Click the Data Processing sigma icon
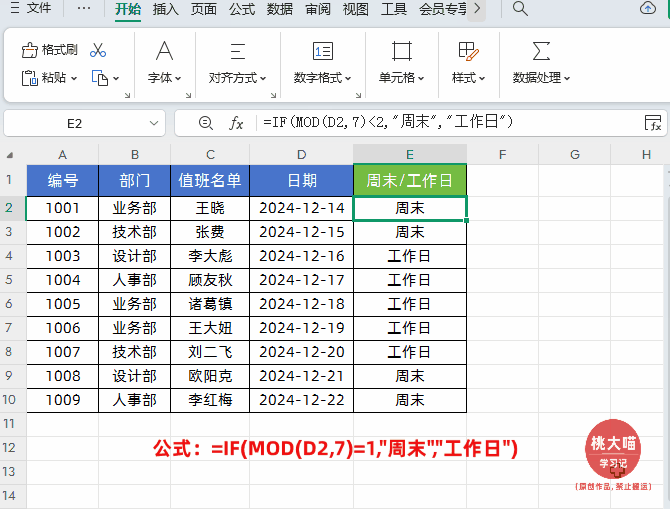 click(541, 51)
